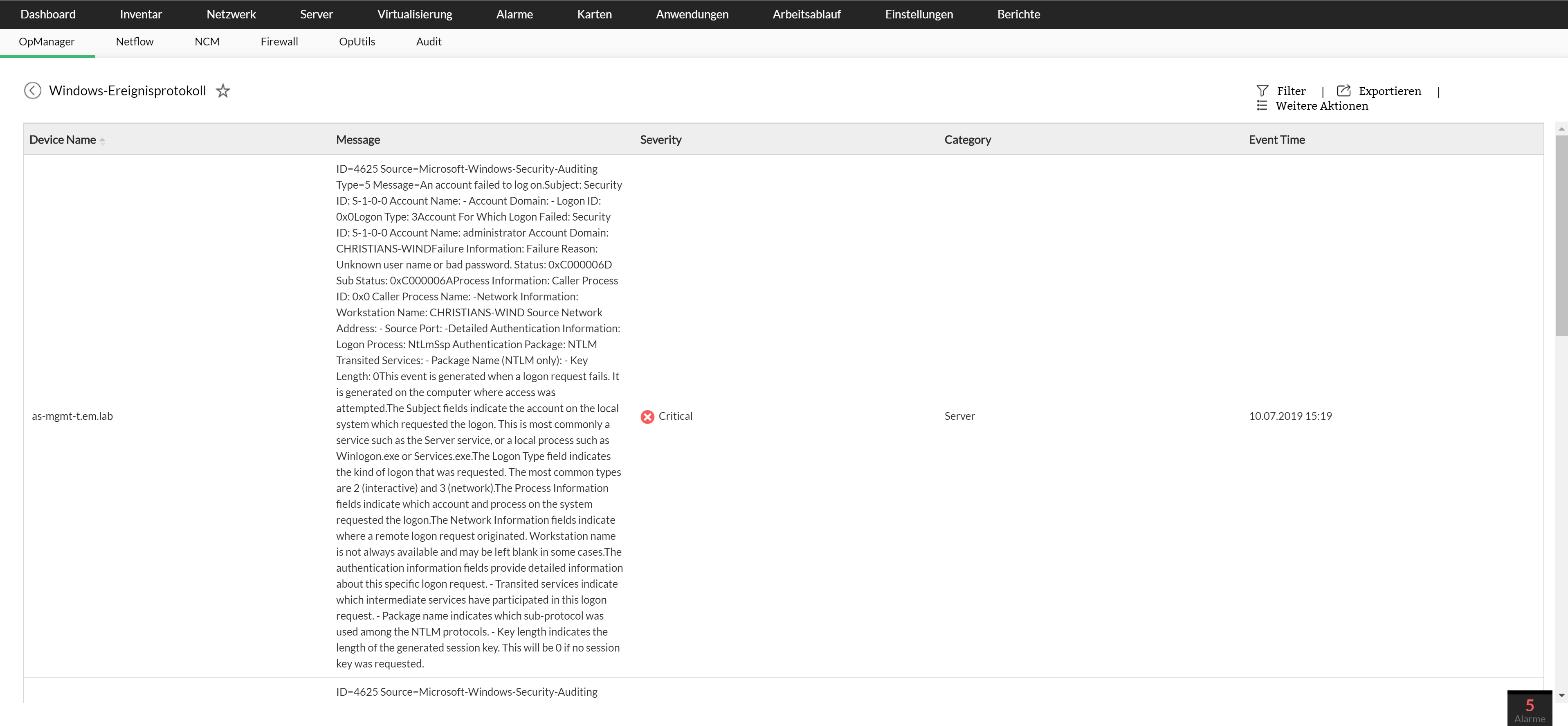The width and height of the screenshot is (1568, 726).
Task: Click device name as-mgmt-t.em.lab
Action: (72, 417)
